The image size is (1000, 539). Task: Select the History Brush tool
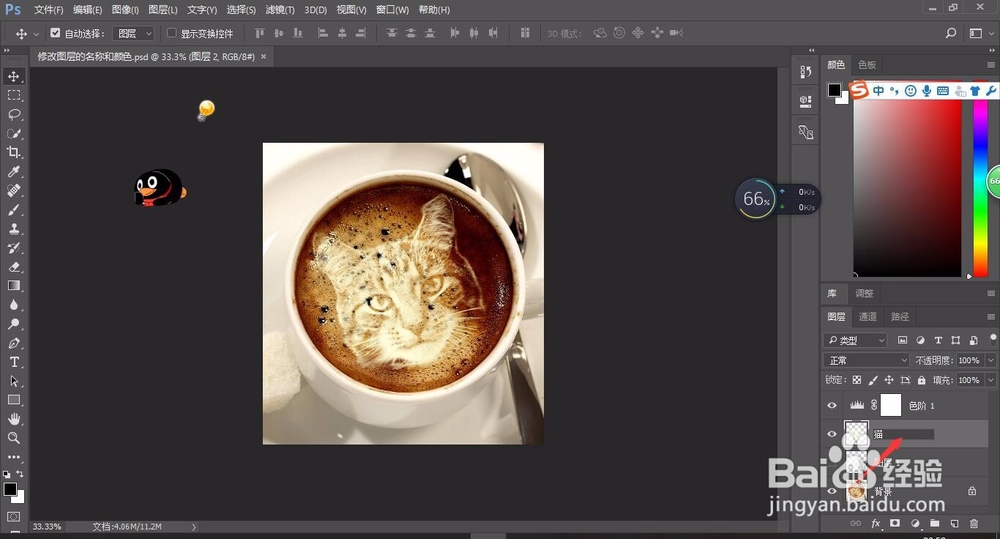[13, 247]
